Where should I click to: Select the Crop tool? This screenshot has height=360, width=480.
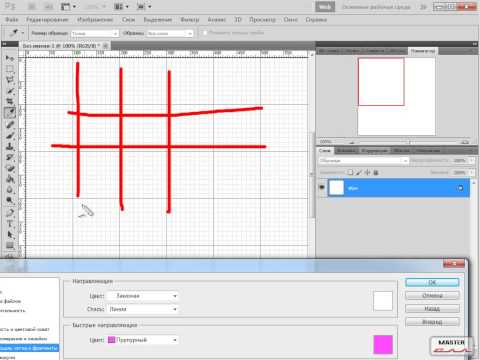(x=10, y=102)
